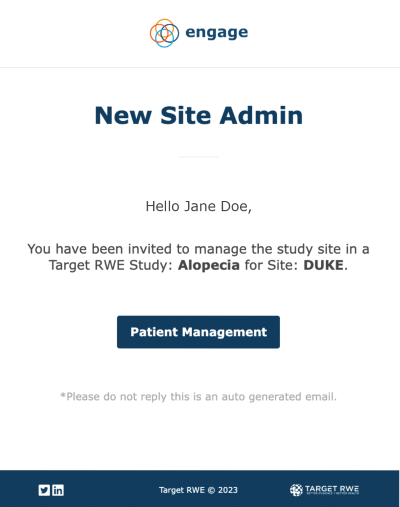Viewport: 400px width, 507px height.
Task: Open the Patient Management button
Action: 198,332
